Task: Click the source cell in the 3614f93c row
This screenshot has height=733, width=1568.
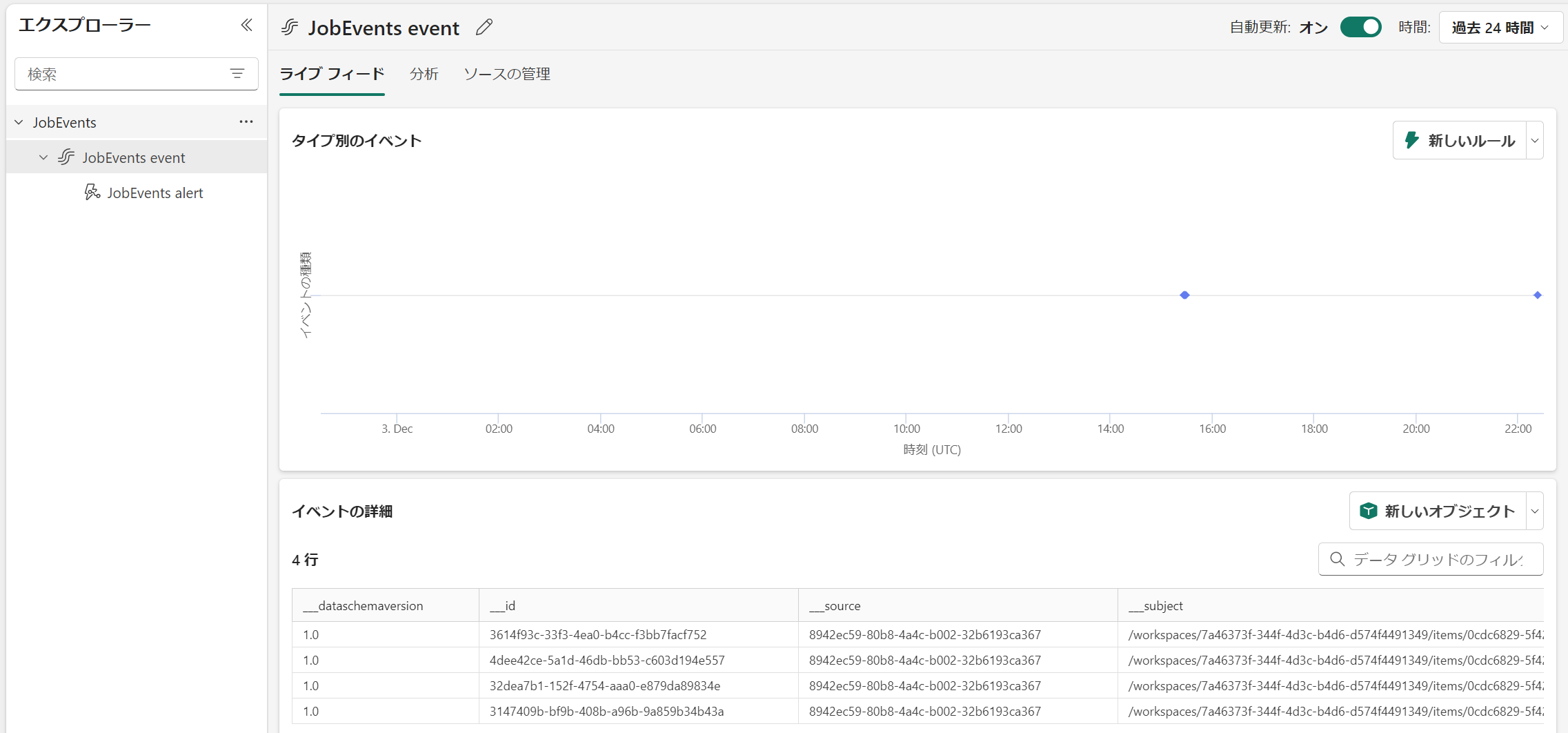Action: [x=958, y=634]
